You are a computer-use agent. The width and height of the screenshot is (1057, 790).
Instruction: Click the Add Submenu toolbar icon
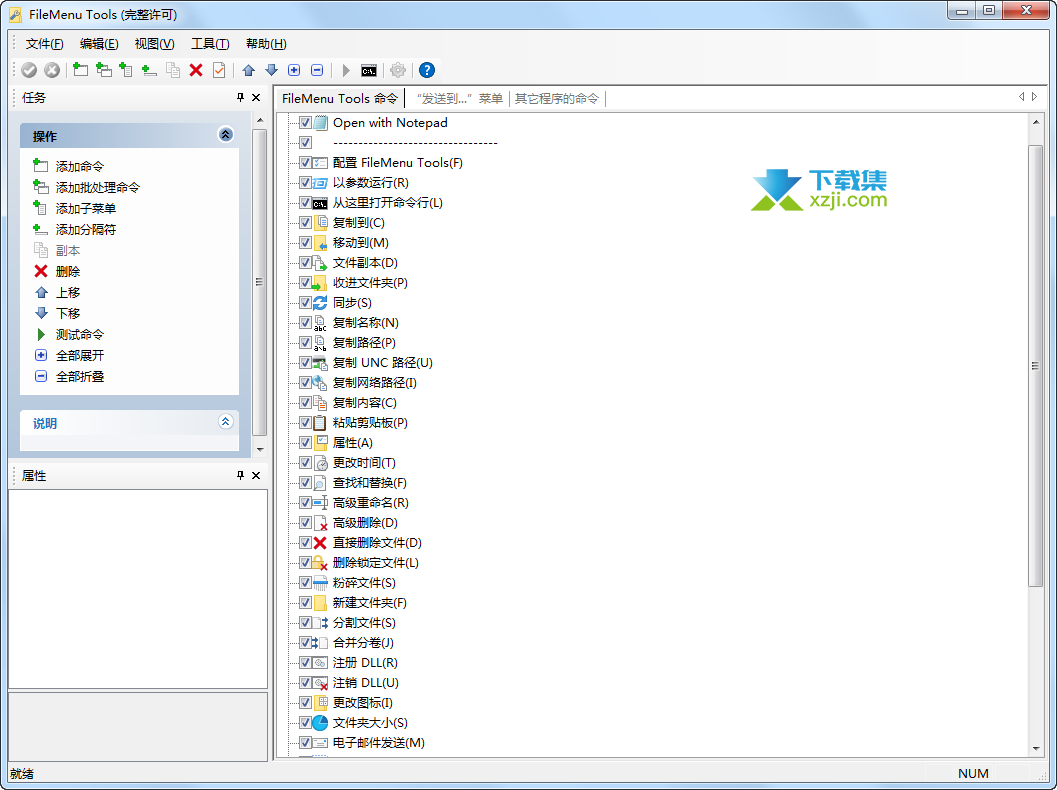(x=126, y=70)
